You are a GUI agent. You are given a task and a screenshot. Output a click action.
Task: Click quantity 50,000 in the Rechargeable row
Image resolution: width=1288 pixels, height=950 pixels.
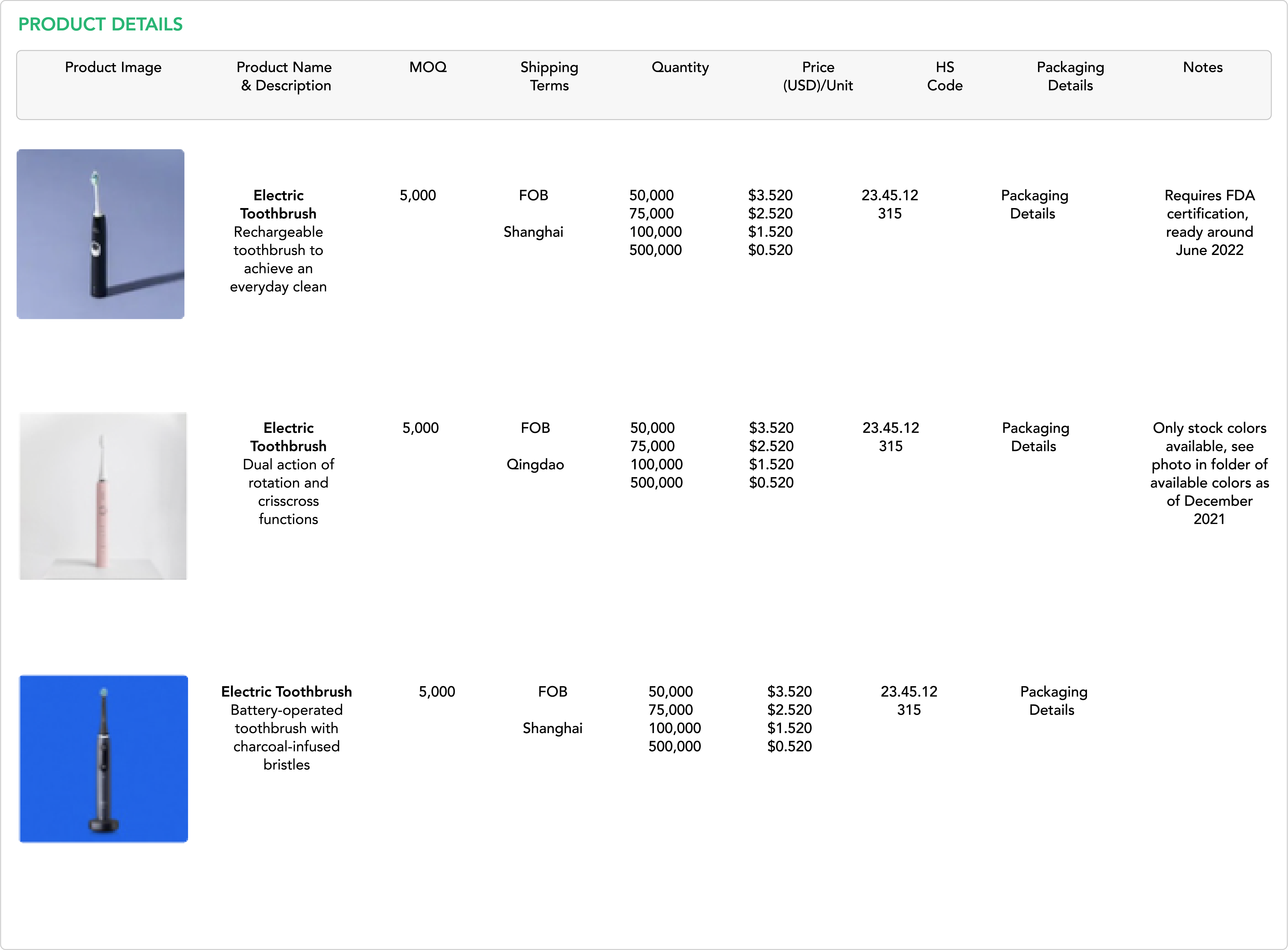[651, 196]
